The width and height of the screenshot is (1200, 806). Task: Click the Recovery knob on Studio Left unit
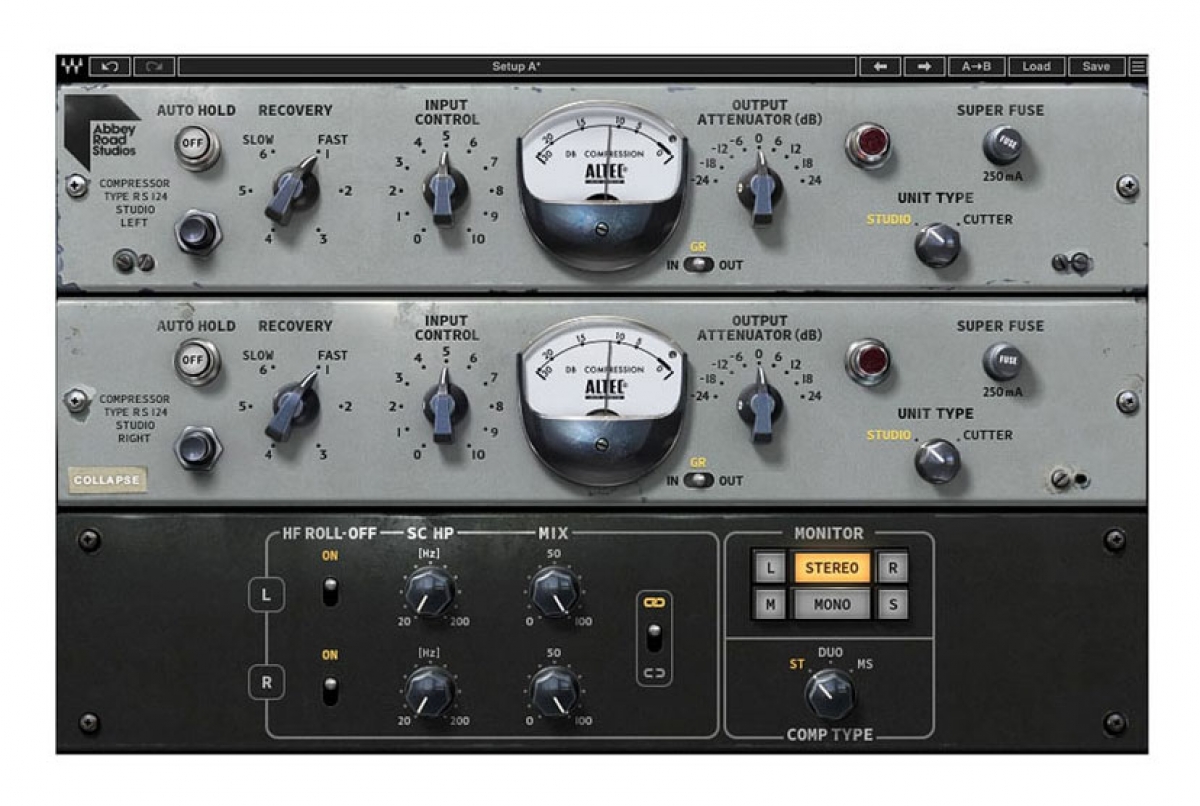click(x=293, y=187)
